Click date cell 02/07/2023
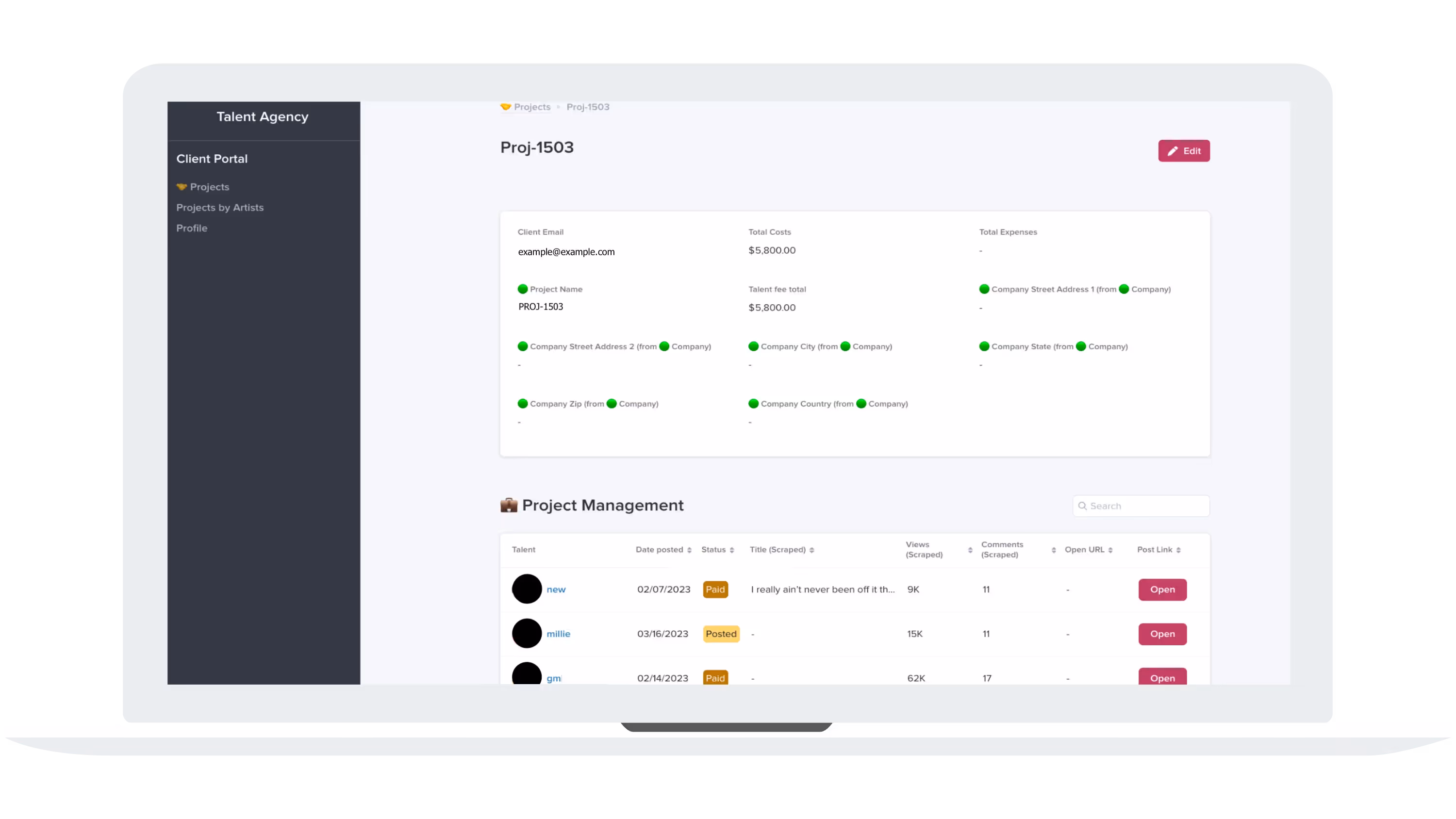Viewport: 1456px width, 819px height. 663,590
